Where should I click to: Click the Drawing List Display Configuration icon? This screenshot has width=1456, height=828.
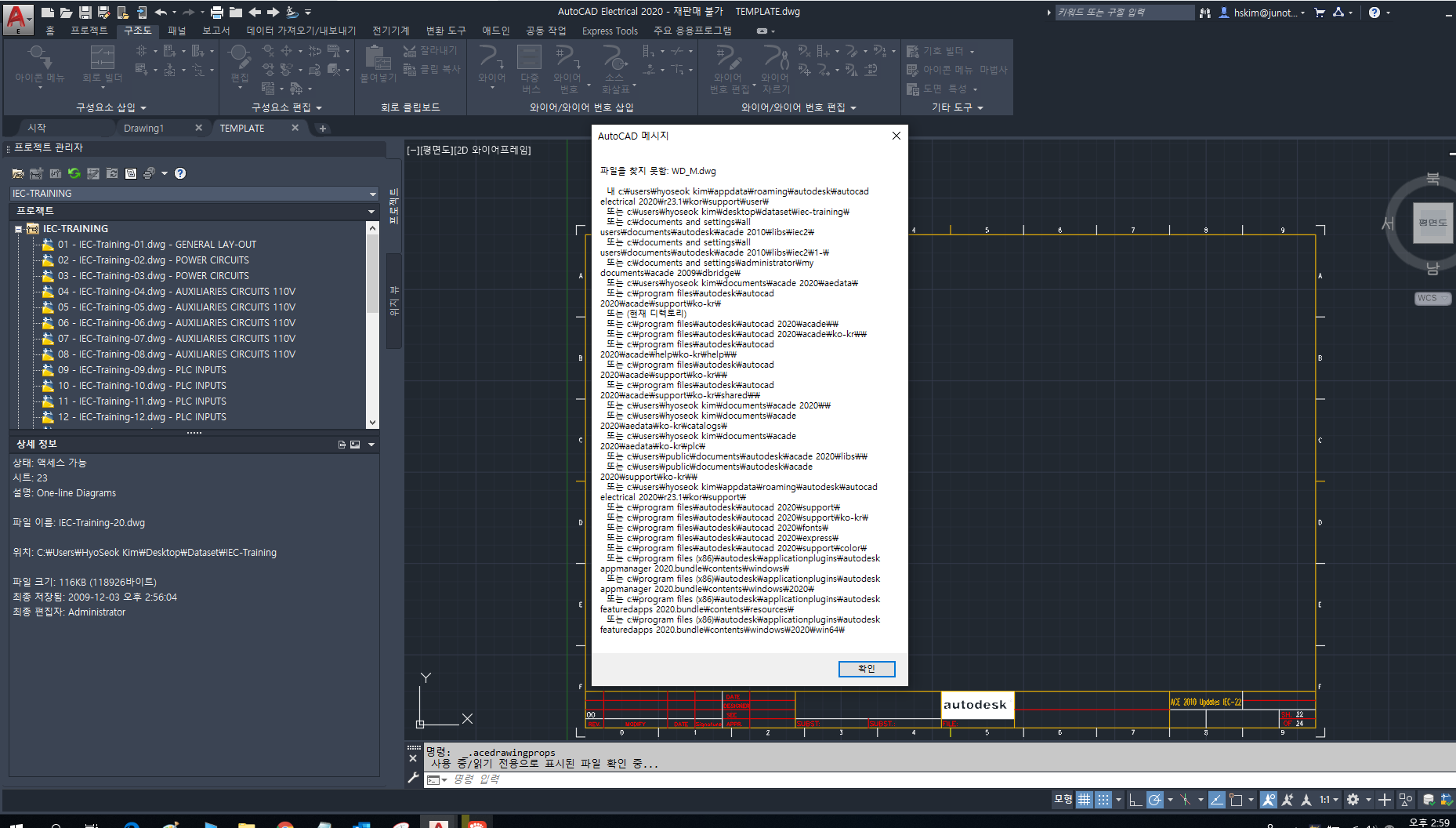click(131, 173)
